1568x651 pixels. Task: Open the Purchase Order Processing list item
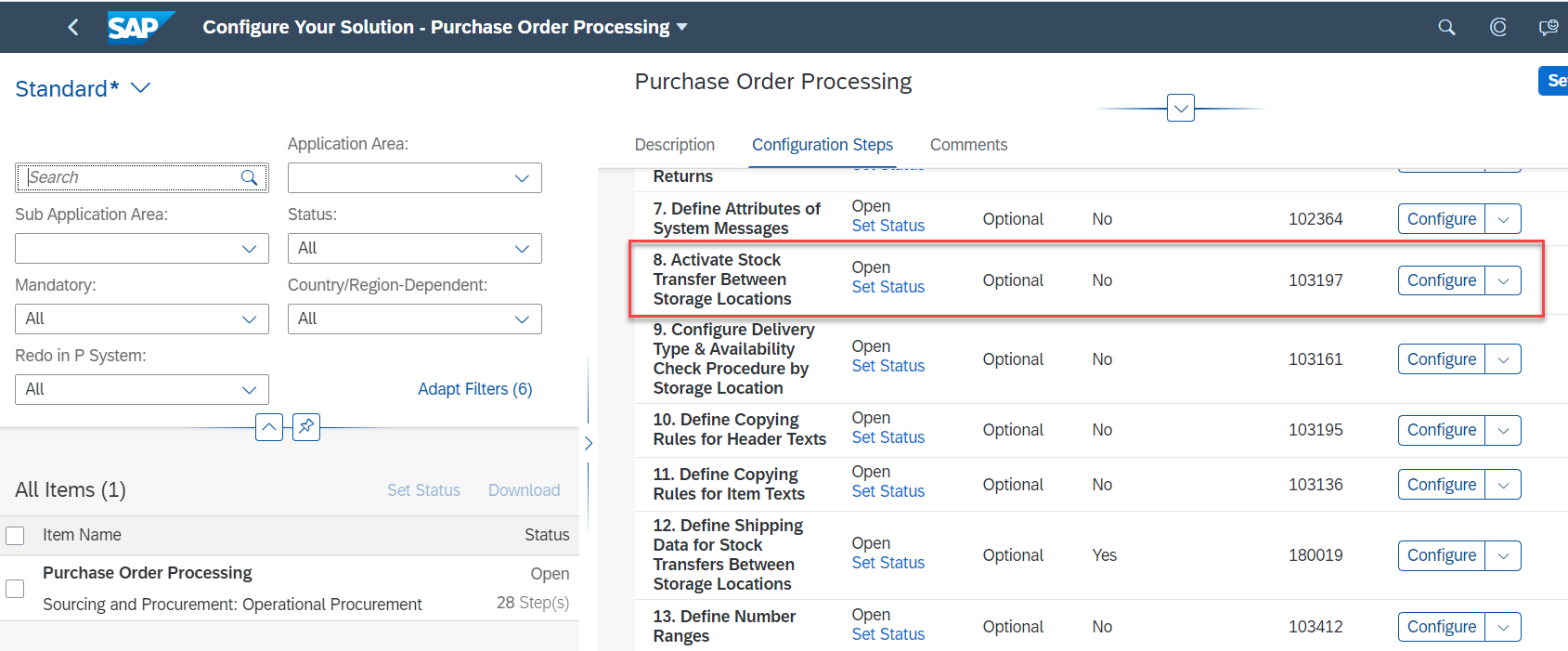click(x=290, y=589)
